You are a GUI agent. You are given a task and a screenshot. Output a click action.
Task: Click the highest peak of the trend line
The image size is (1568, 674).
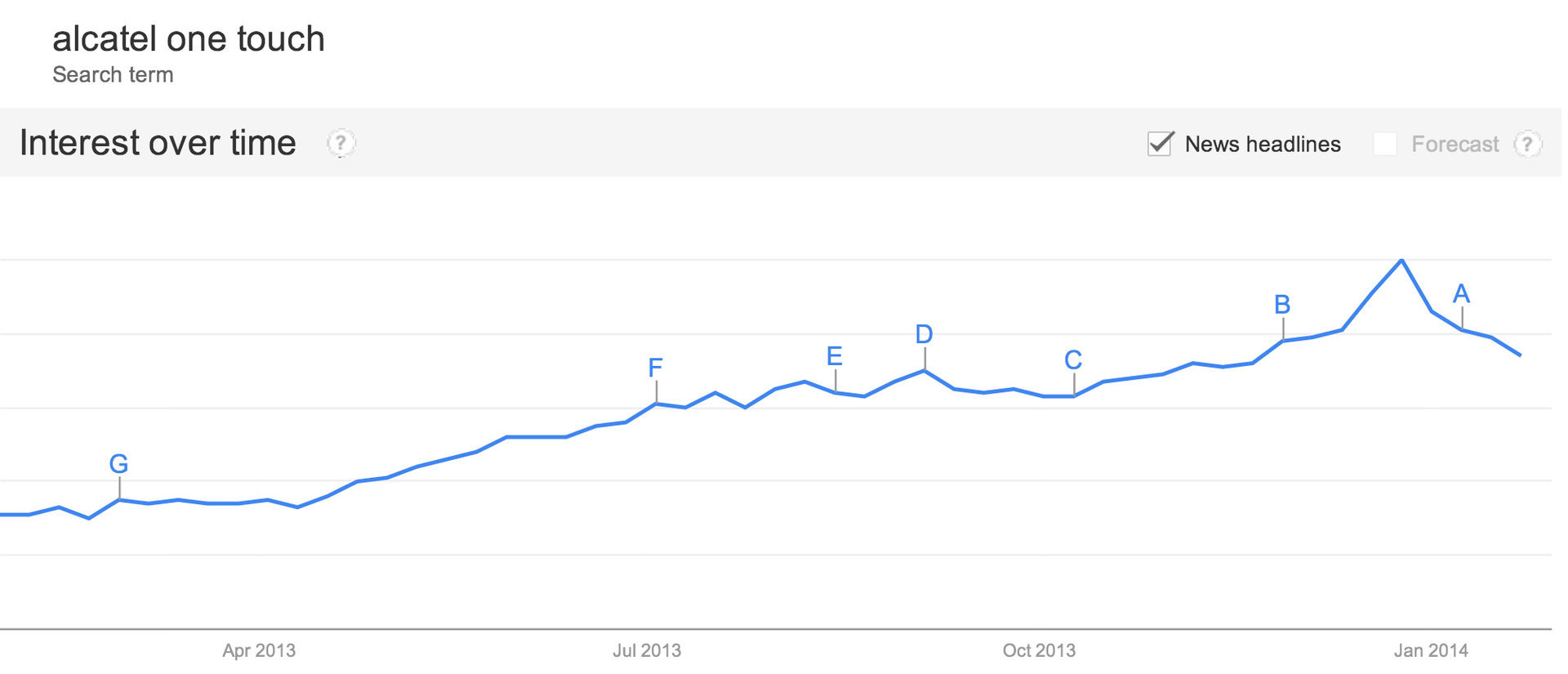[1401, 261]
